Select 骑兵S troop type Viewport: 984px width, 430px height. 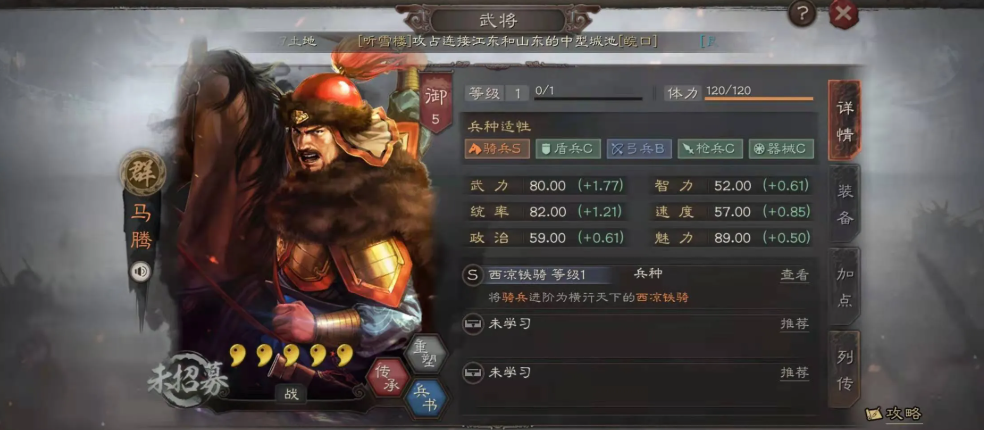point(497,149)
